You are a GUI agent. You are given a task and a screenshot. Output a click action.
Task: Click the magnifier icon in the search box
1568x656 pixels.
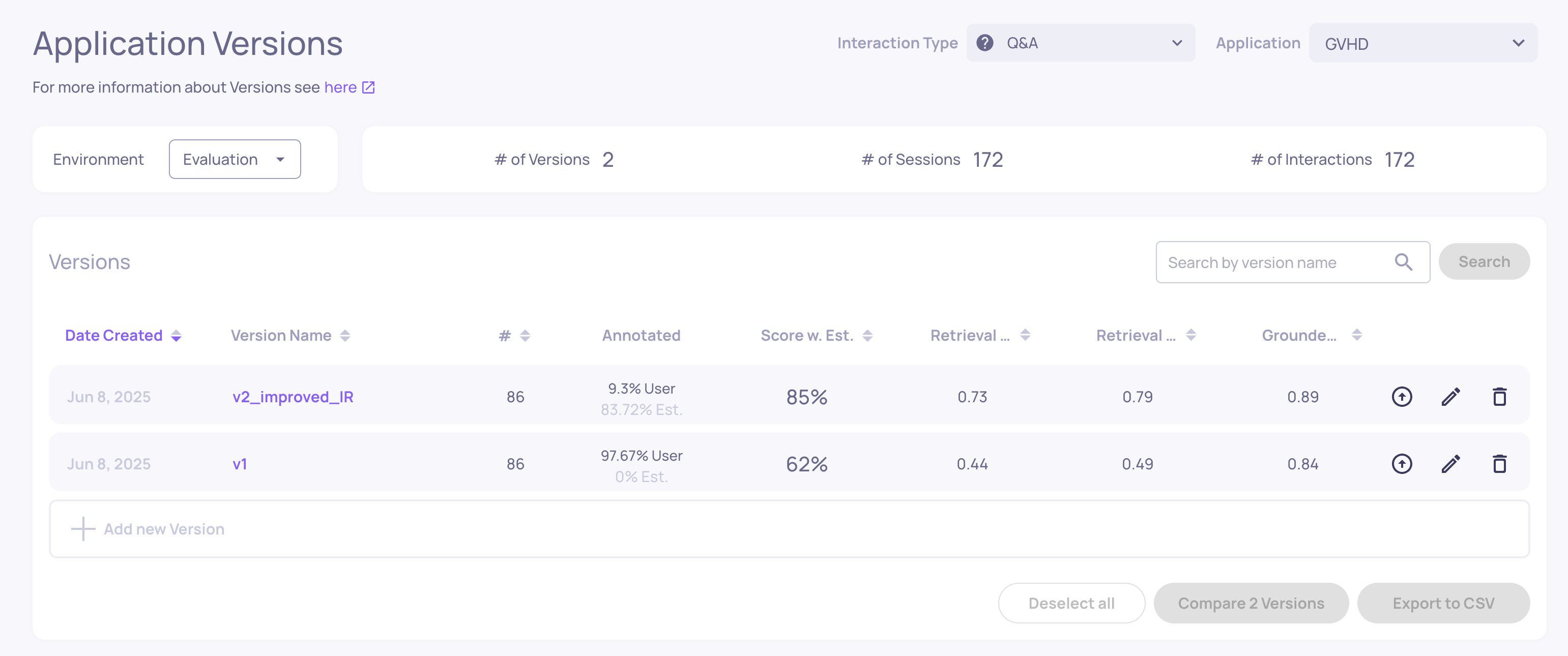[x=1403, y=262]
